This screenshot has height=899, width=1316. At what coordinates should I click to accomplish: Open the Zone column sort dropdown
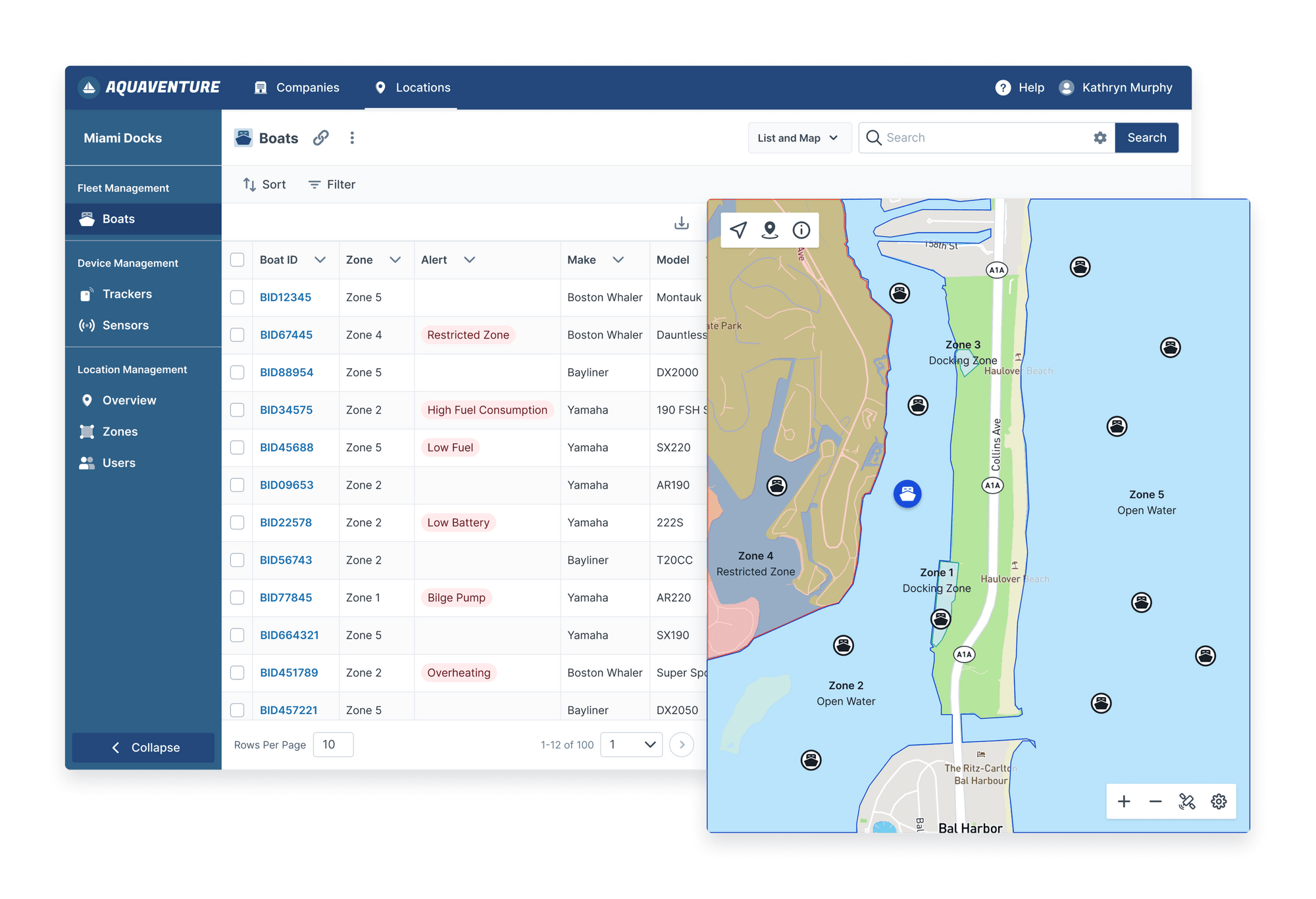tap(395, 260)
